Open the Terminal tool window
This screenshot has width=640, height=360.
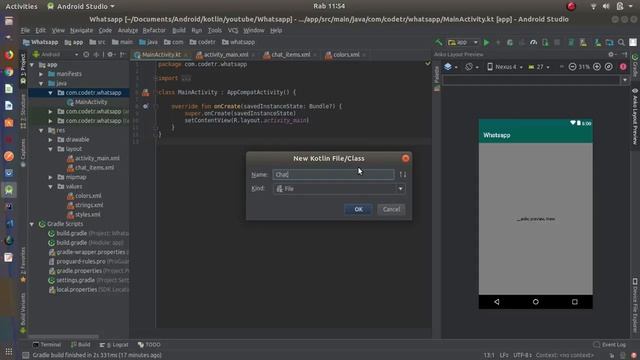pyautogui.click(x=47, y=345)
